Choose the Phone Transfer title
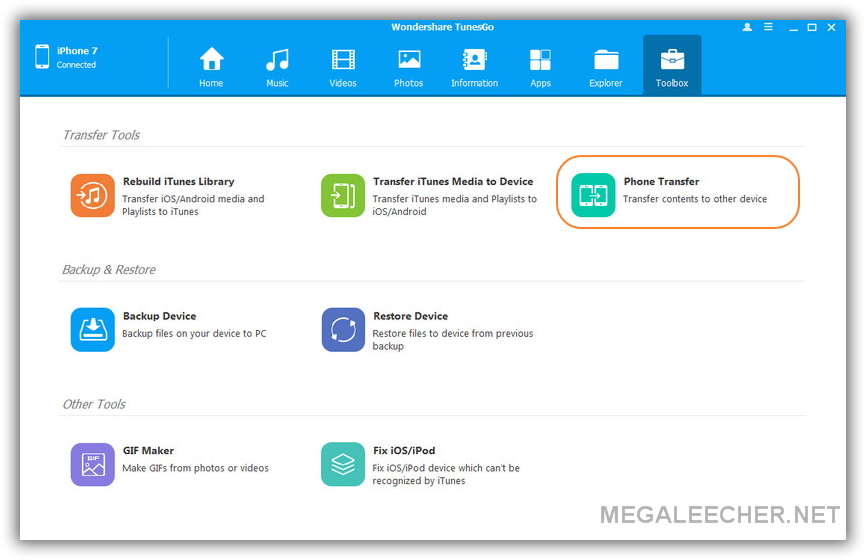This screenshot has width=866, height=560. [x=661, y=181]
